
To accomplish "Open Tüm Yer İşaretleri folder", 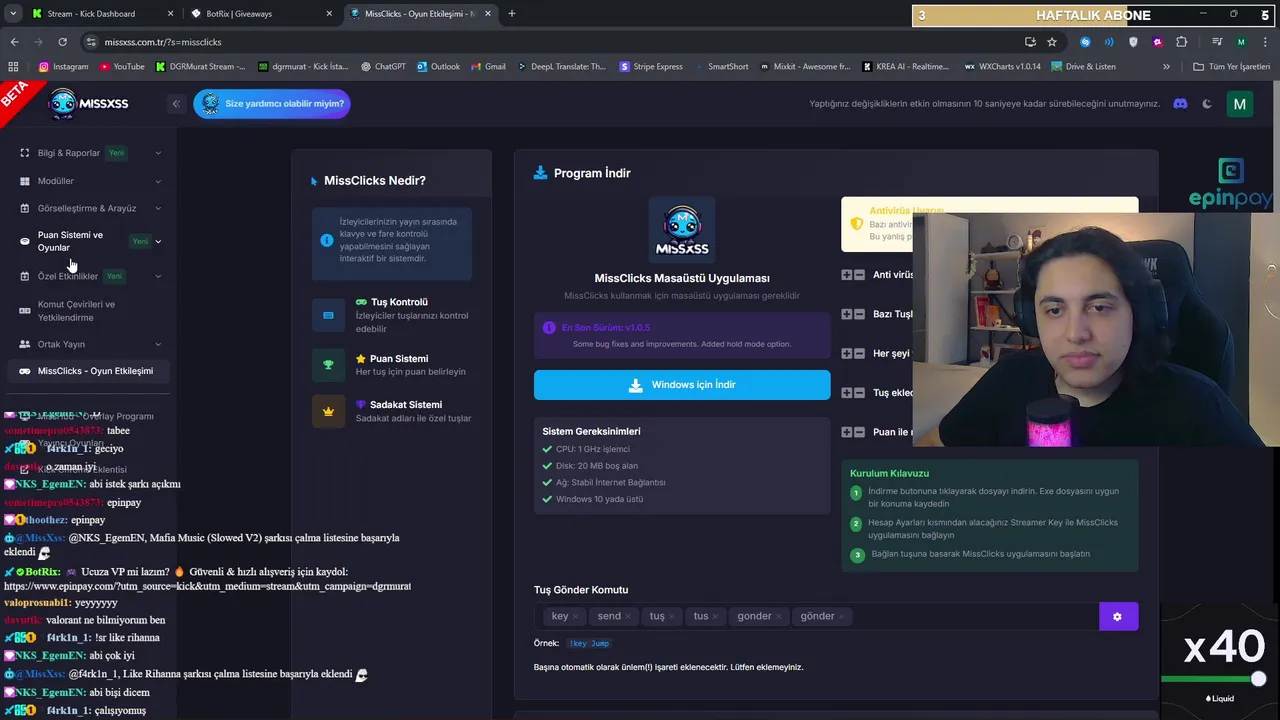I will click(1231, 67).
